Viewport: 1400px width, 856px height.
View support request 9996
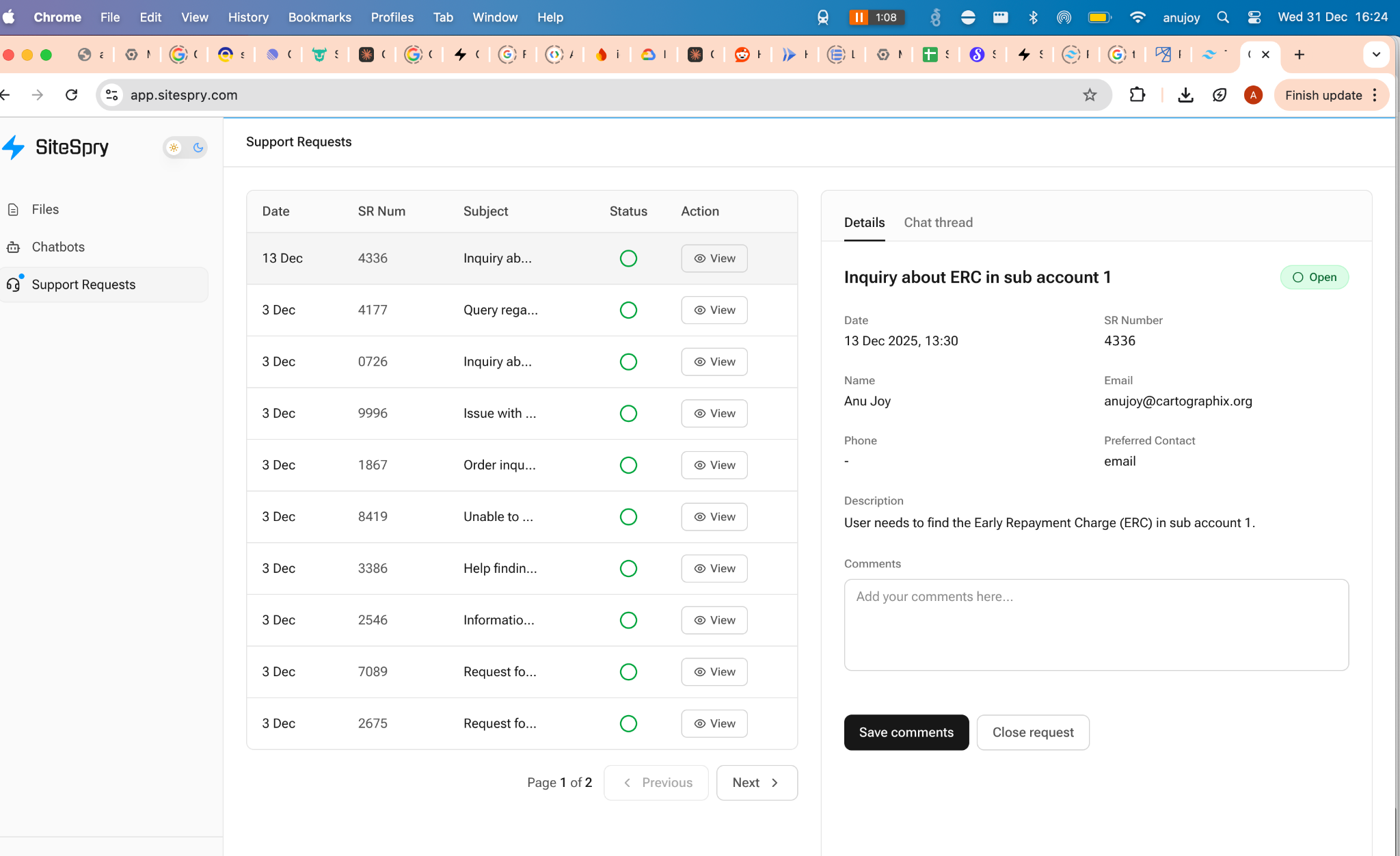click(x=714, y=414)
